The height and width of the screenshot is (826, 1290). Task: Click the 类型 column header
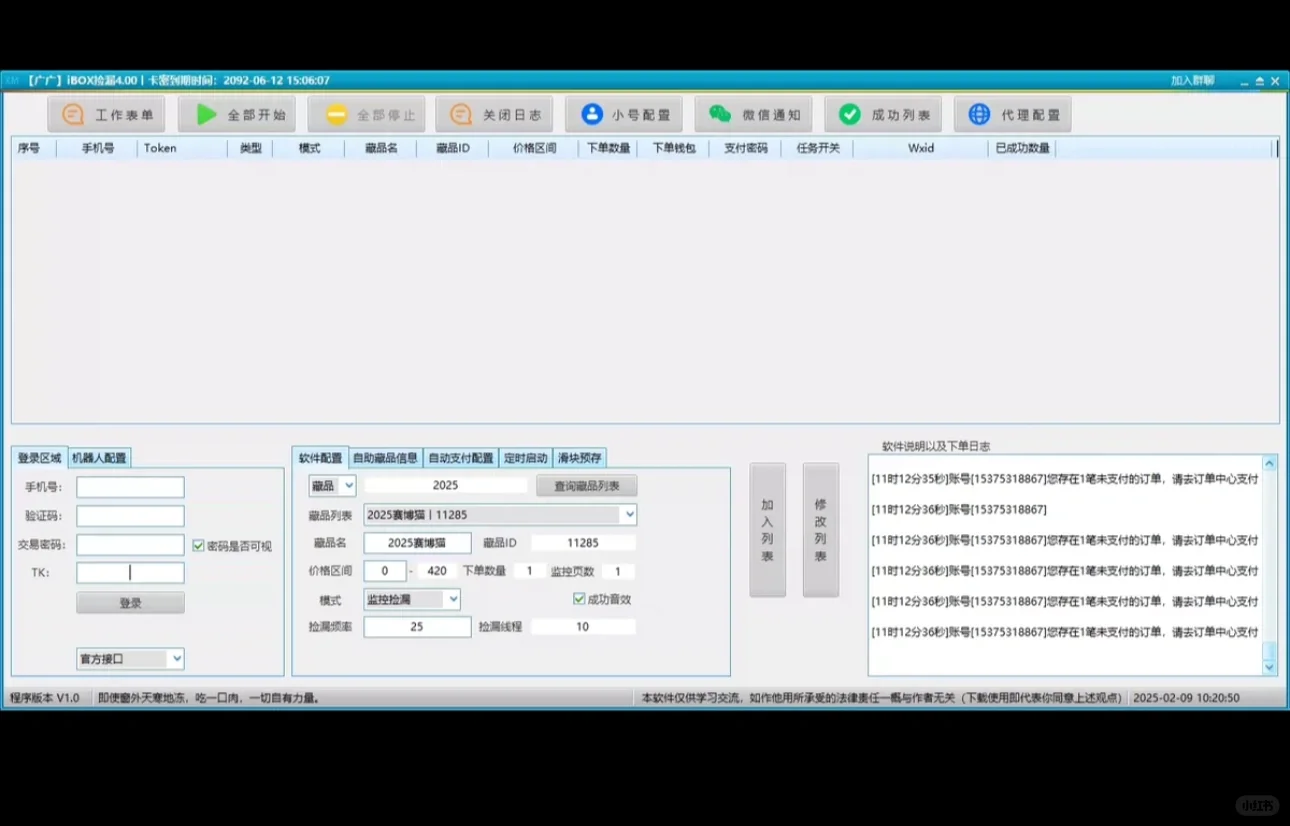tap(251, 148)
